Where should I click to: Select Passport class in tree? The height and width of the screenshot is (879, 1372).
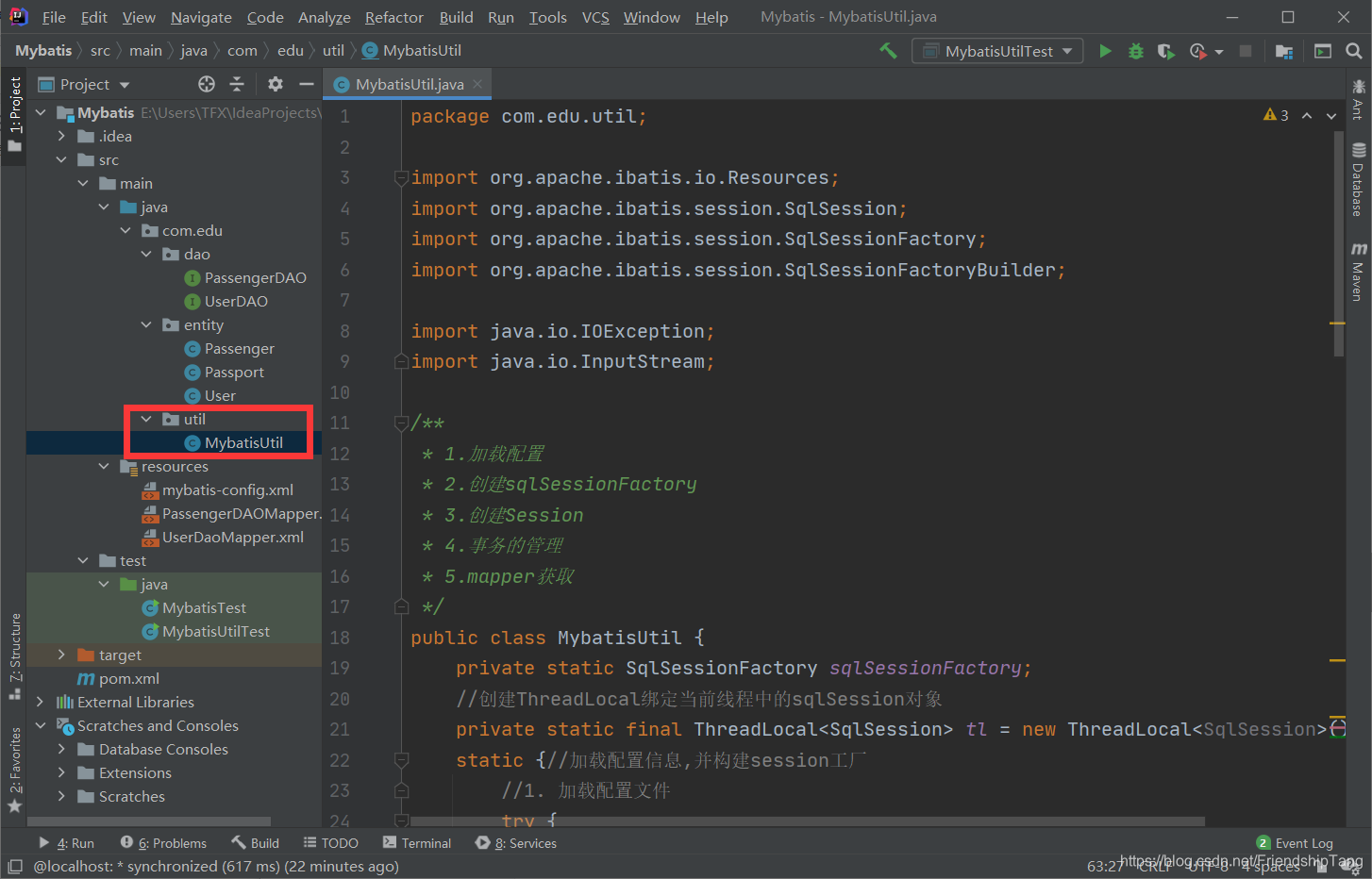tap(225, 372)
